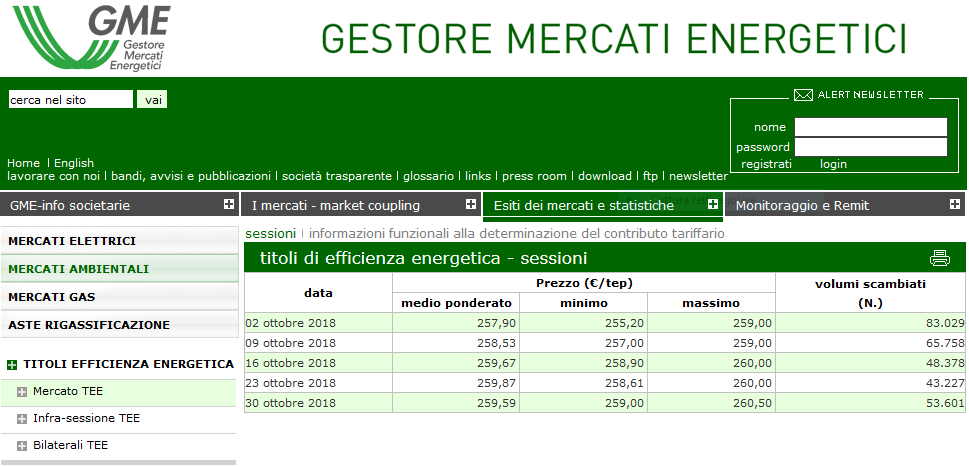This screenshot has height=467, width=969.
Task: Click the GME logo
Action: tap(91, 37)
